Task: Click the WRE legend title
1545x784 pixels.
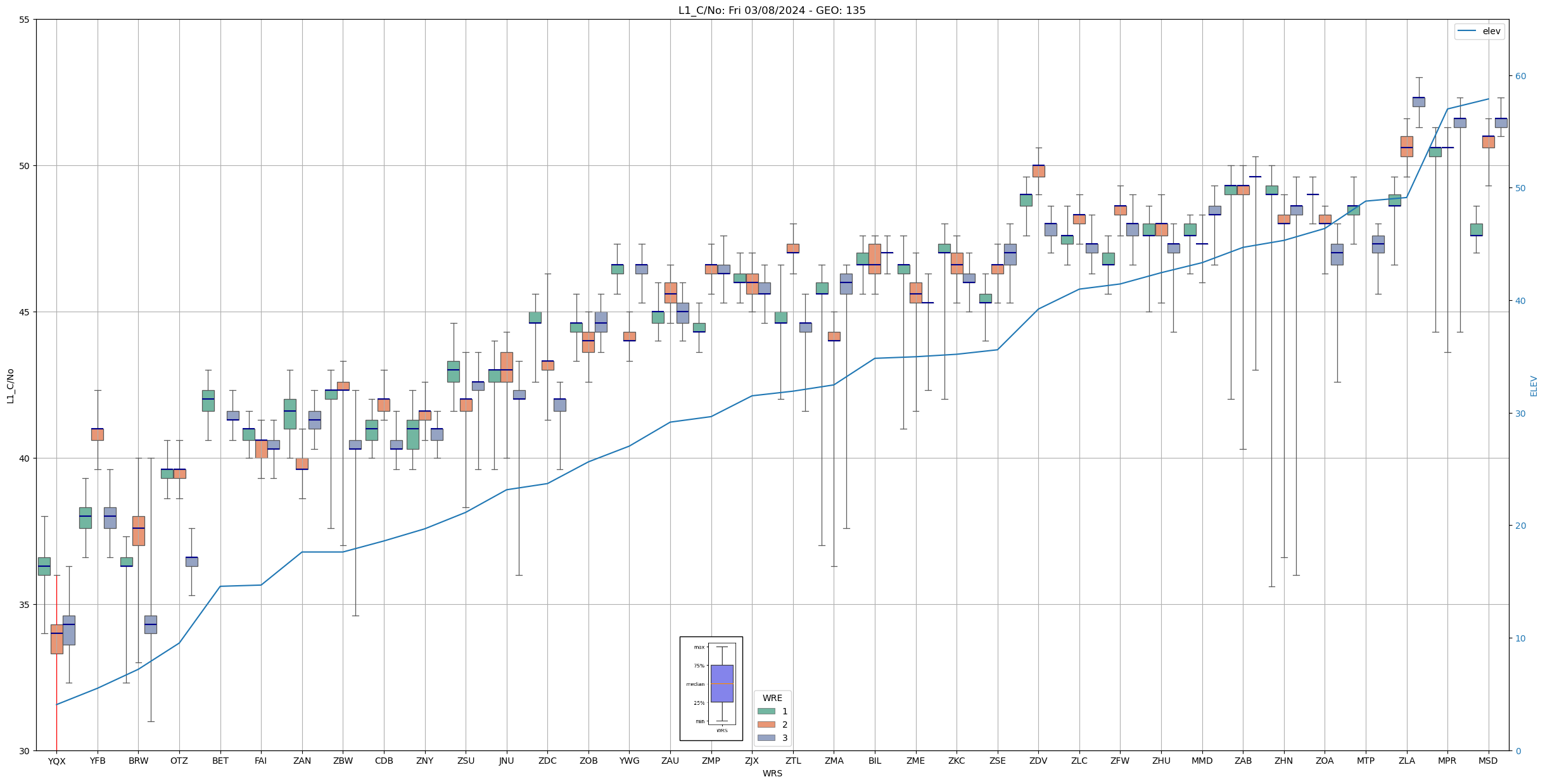Action: pyautogui.click(x=772, y=698)
